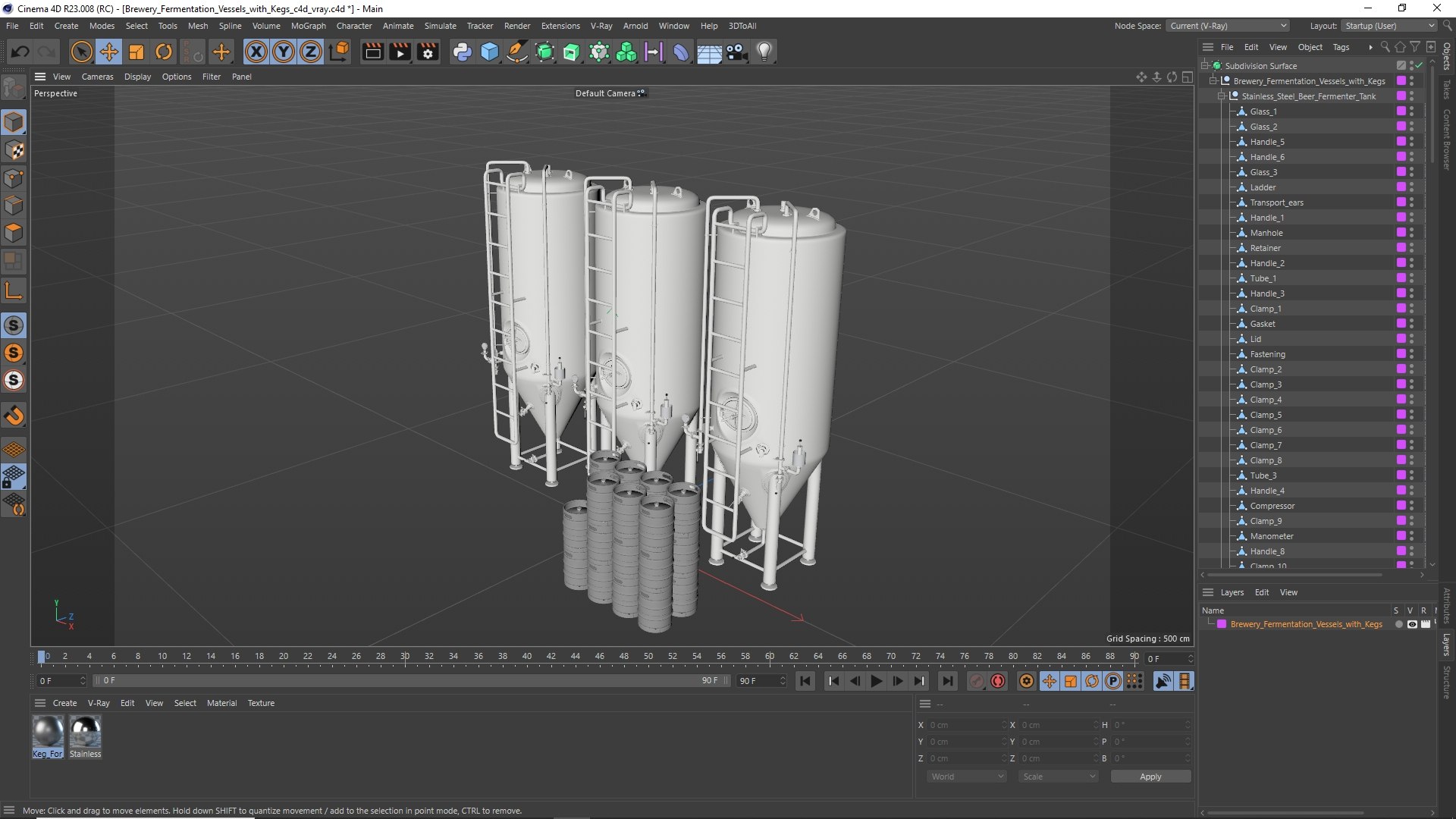Open Edit Render Settings
The height and width of the screenshot is (819, 1456).
tap(428, 52)
